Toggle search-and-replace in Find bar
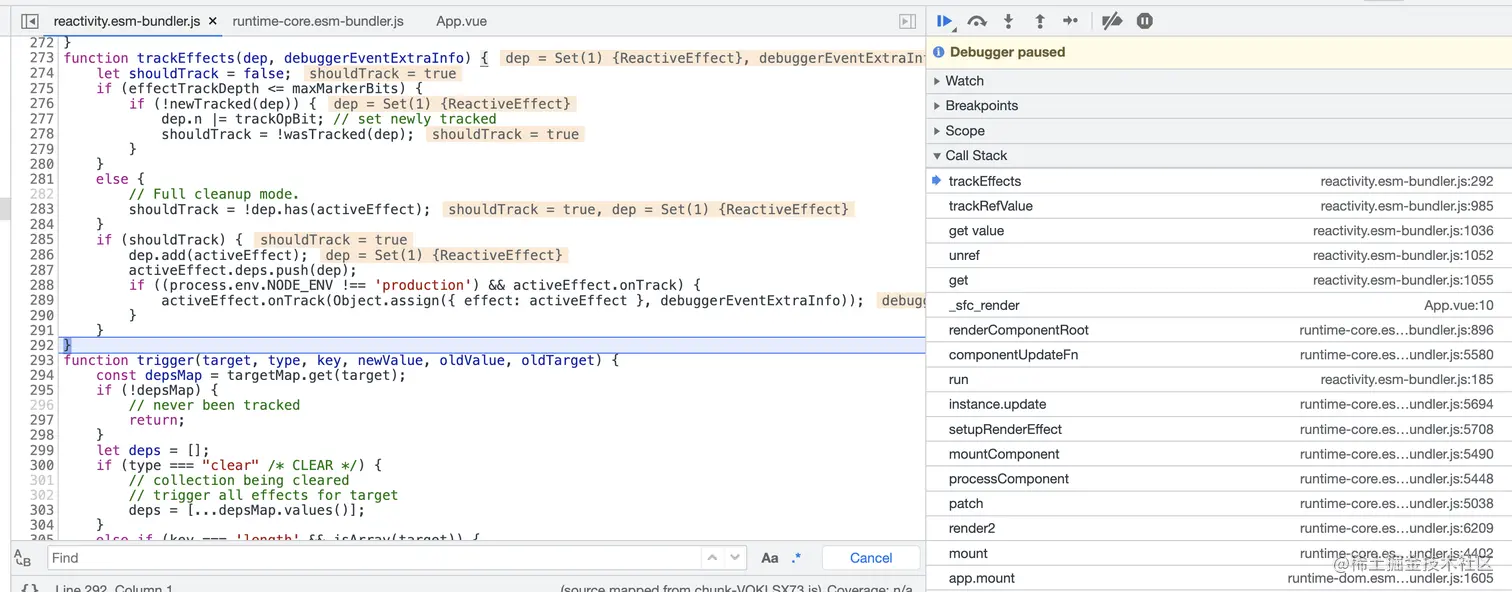The image size is (1512, 592). pyautogui.click(x=23, y=558)
